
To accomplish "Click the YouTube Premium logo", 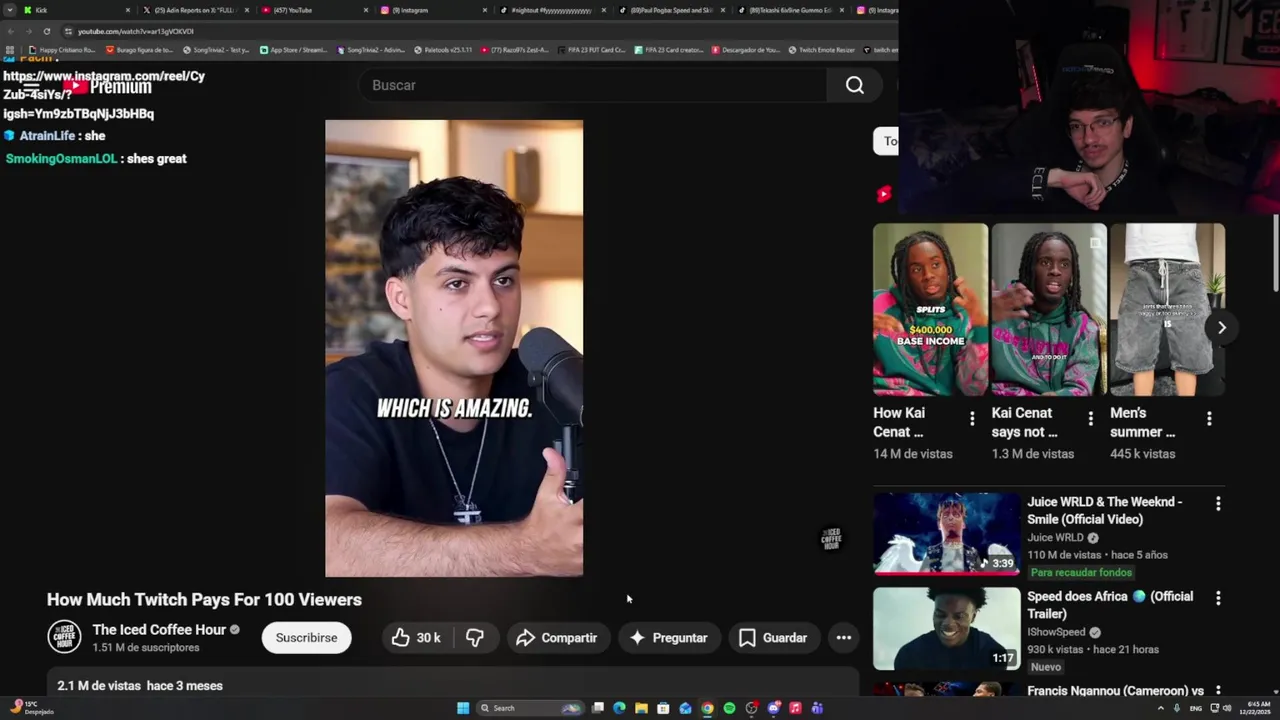I will 109,87.
